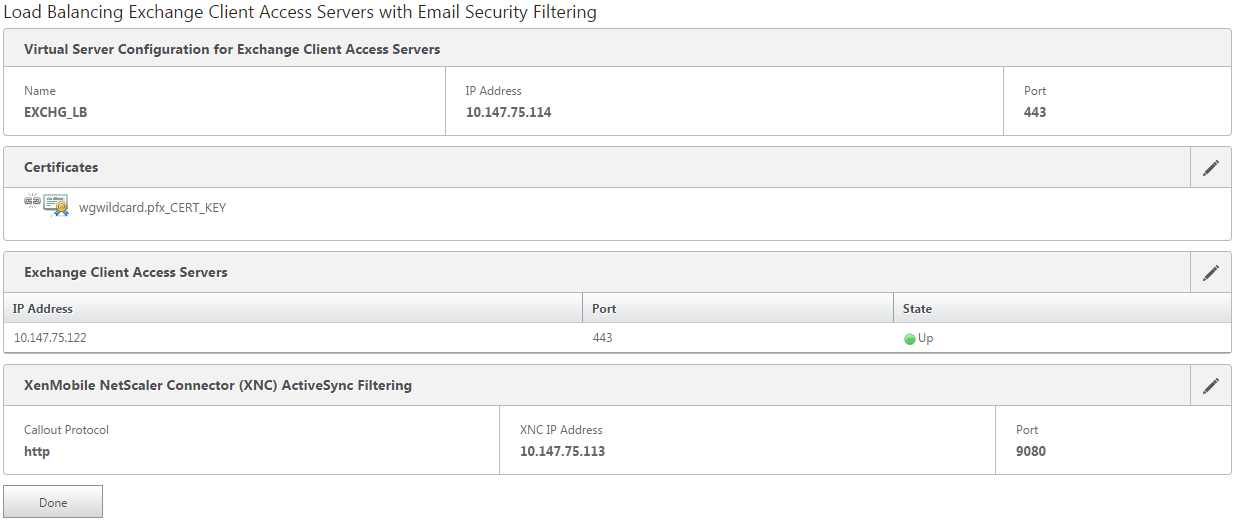The image size is (1234, 521).
Task: Click the virtual server IP 10.147.75.114
Action: (508, 112)
